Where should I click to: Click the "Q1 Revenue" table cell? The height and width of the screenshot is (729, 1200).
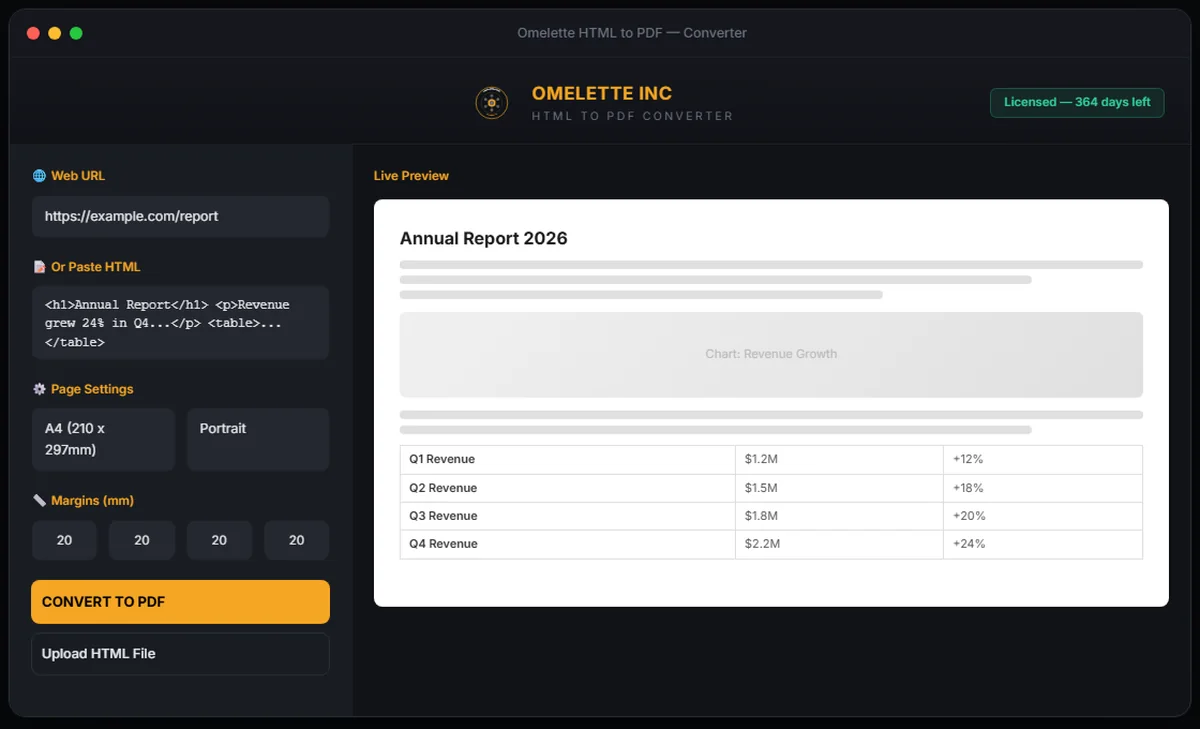click(567, 459)
